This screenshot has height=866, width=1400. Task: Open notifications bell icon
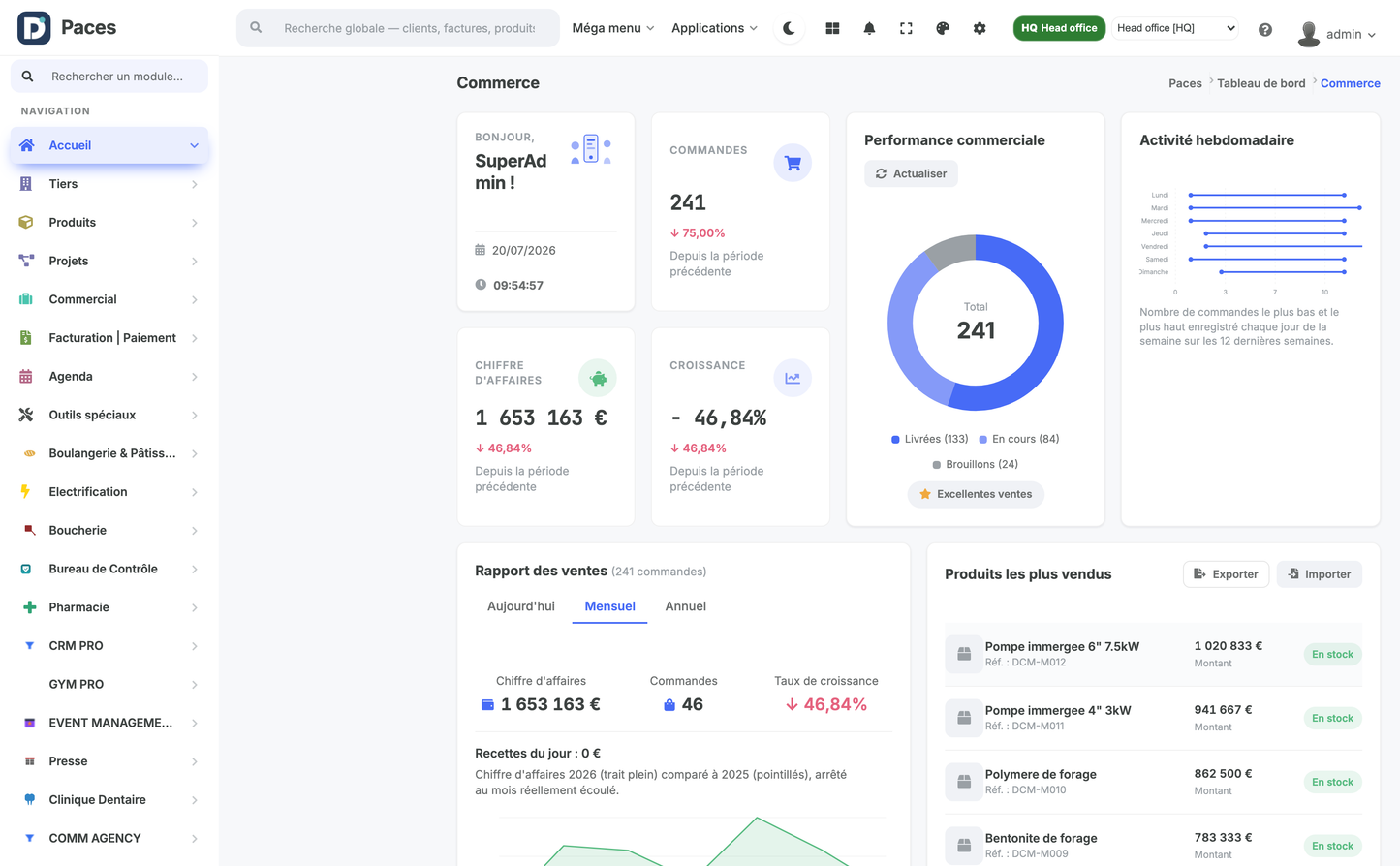pos(869,28)
